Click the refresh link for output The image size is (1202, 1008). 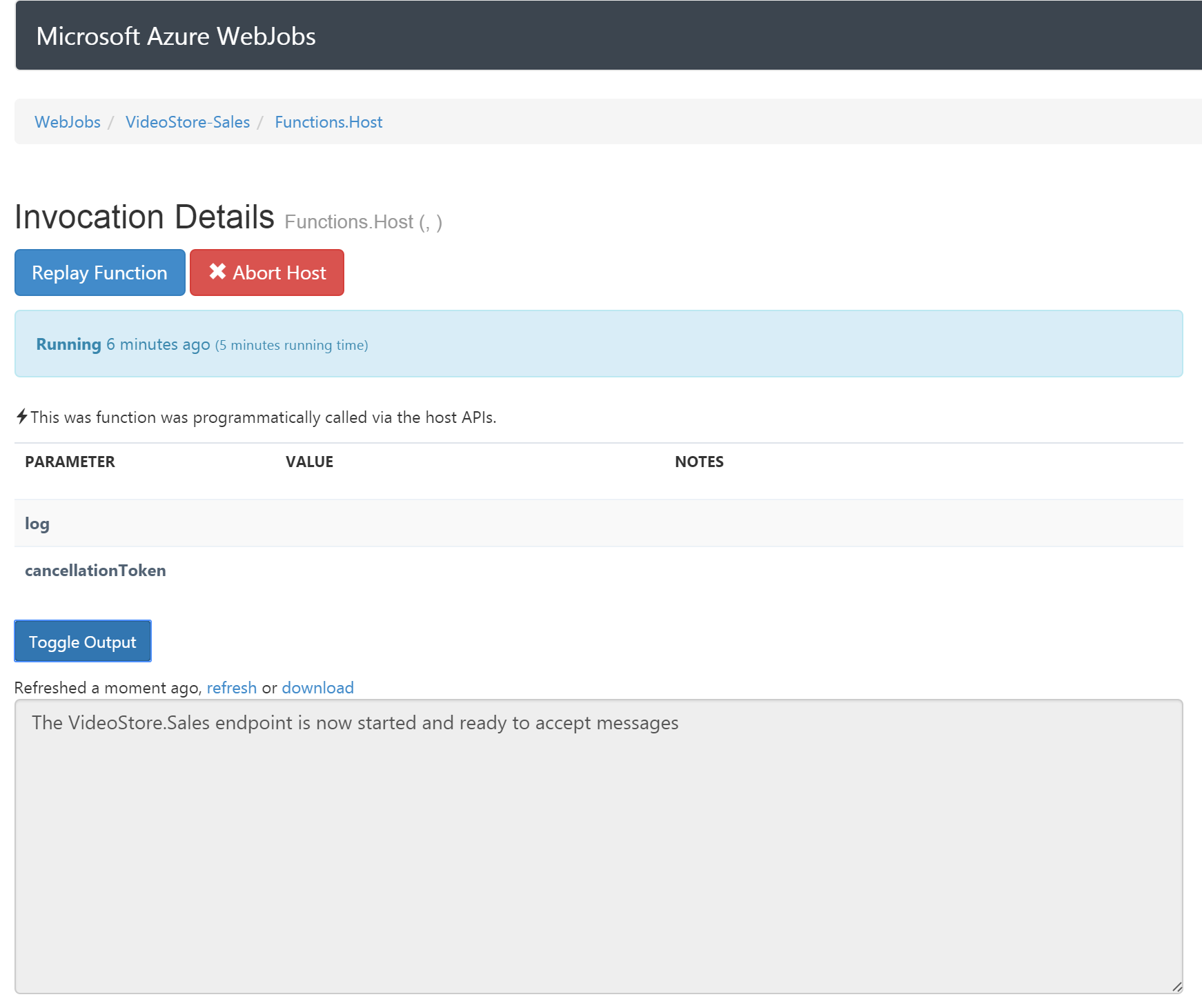(x=232, y=688)
